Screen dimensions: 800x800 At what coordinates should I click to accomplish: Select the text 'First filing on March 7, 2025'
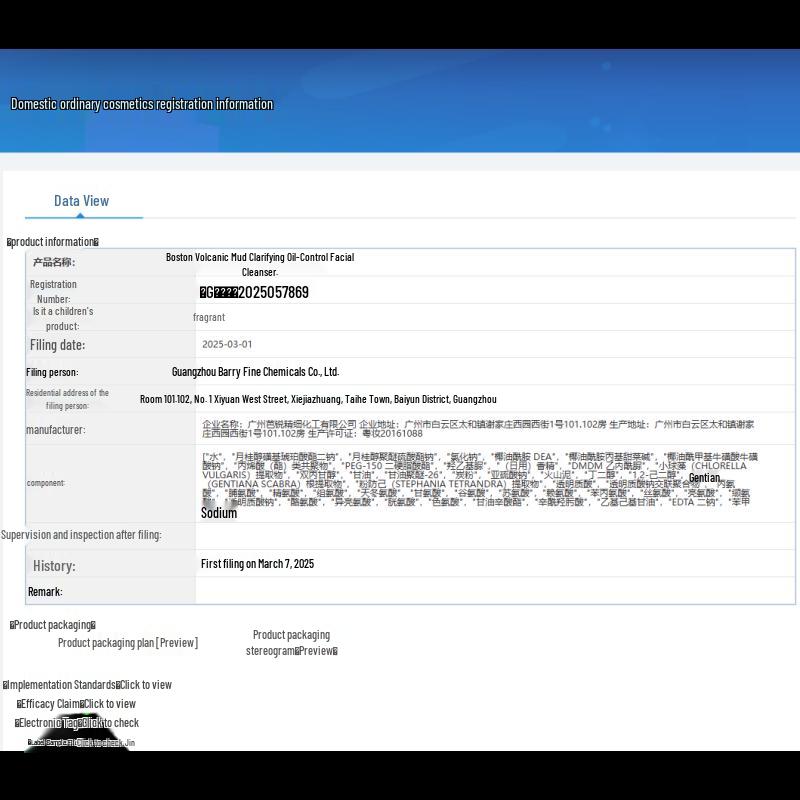(x=258, y=564)
